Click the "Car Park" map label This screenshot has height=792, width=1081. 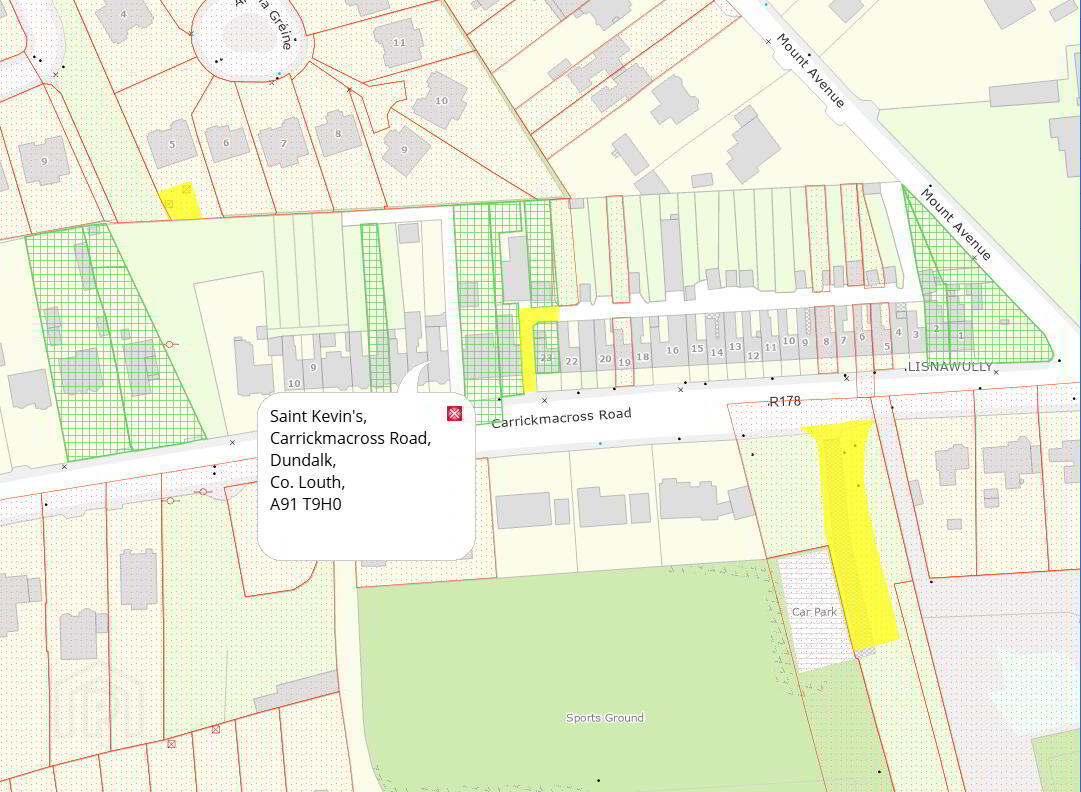pos(814,612)
